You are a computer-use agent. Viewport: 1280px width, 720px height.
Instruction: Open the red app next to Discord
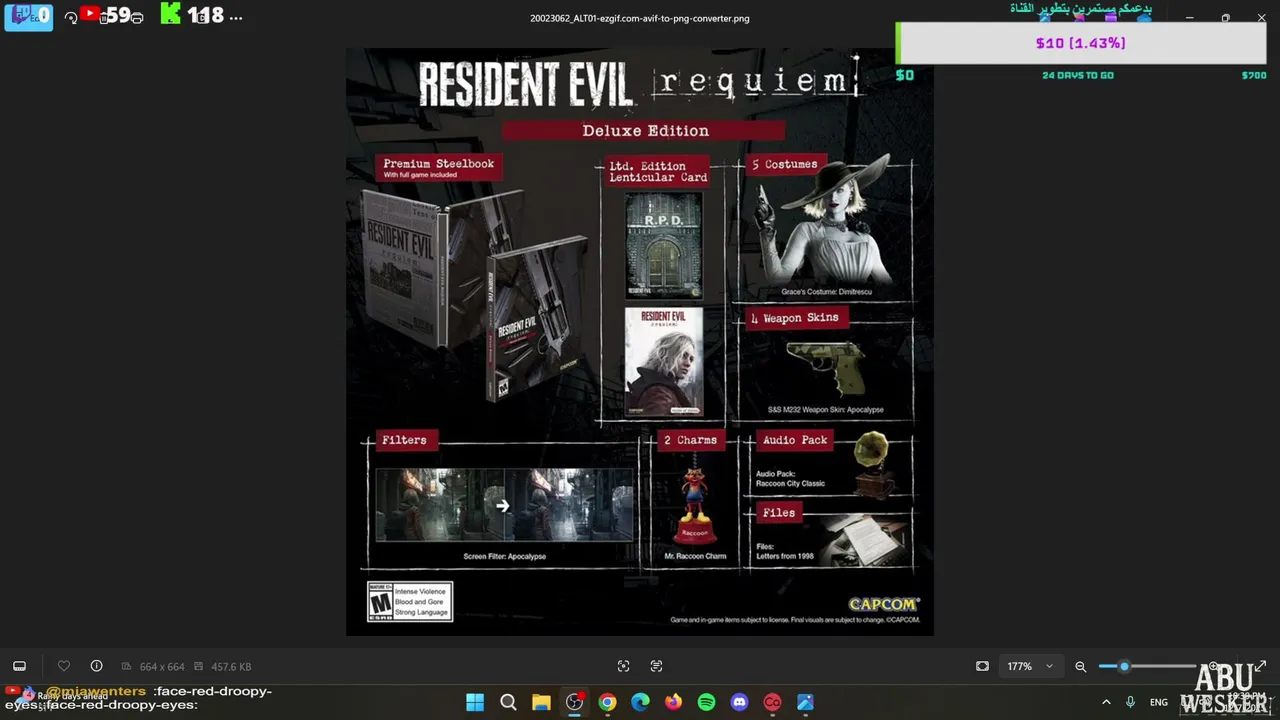[772, 702]
